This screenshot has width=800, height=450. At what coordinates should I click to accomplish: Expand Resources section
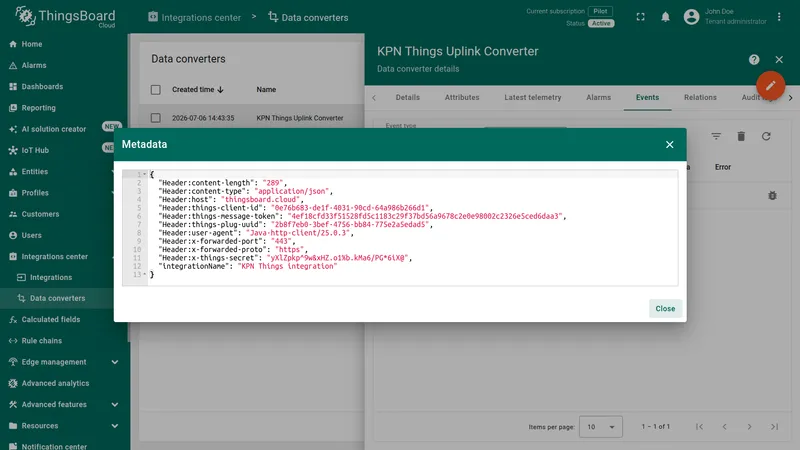click(x=115, y=426)
